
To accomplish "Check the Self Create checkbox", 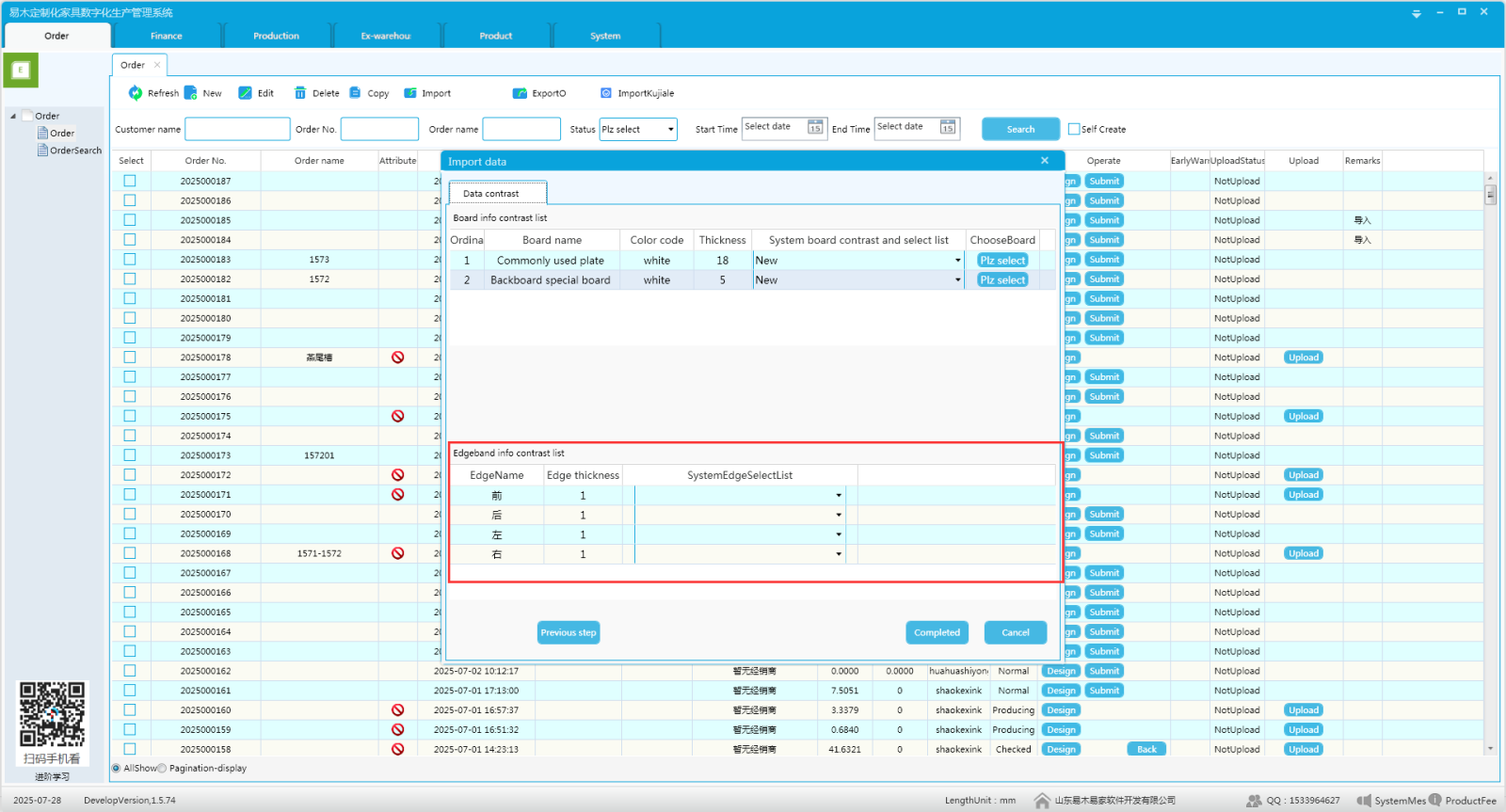I will (1074, 129).
